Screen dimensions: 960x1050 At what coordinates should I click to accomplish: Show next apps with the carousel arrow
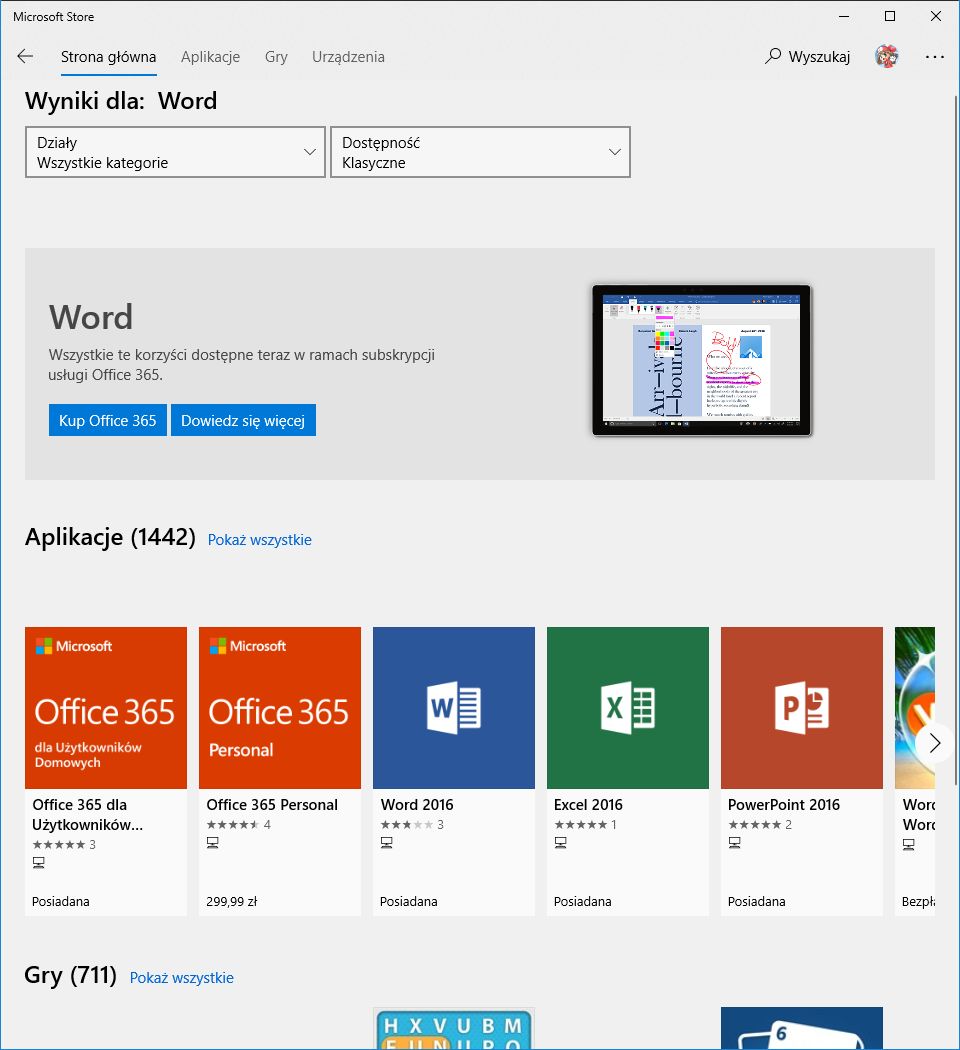coord(935,743)
